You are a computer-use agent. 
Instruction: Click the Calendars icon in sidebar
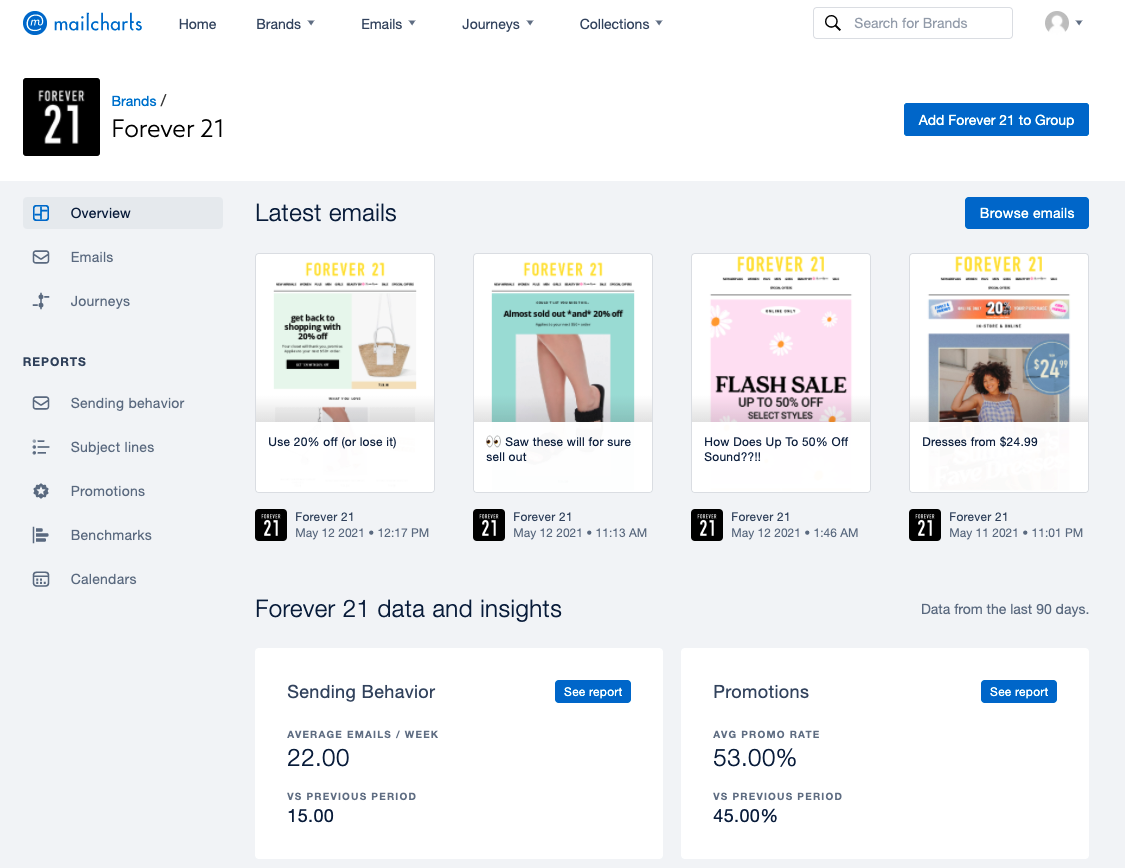[x=41, y=579]
